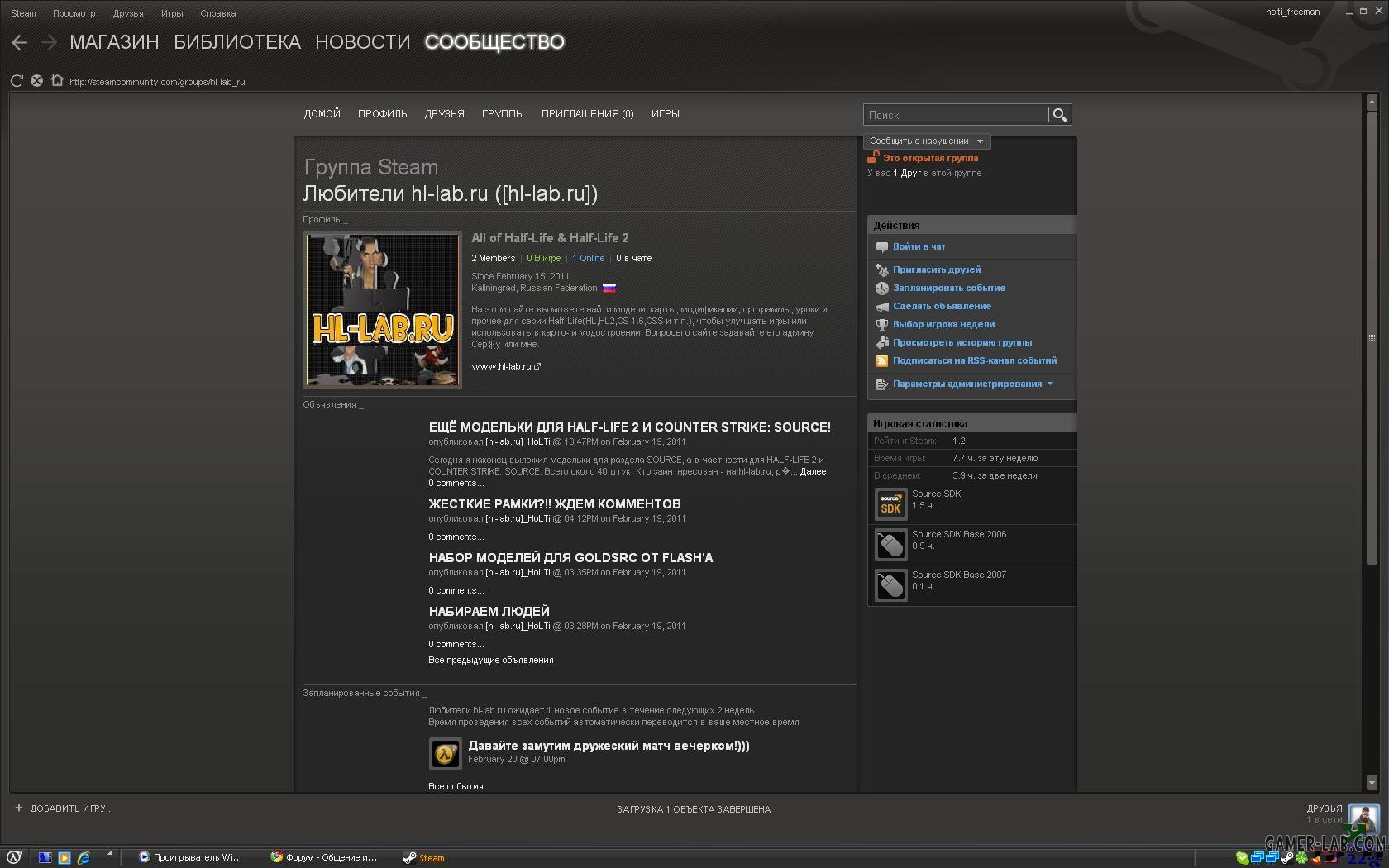Viewport: 1389px width, 868px height.
Task: Click the HL-LAB.RU group avatar
Action: coord(383,310)
